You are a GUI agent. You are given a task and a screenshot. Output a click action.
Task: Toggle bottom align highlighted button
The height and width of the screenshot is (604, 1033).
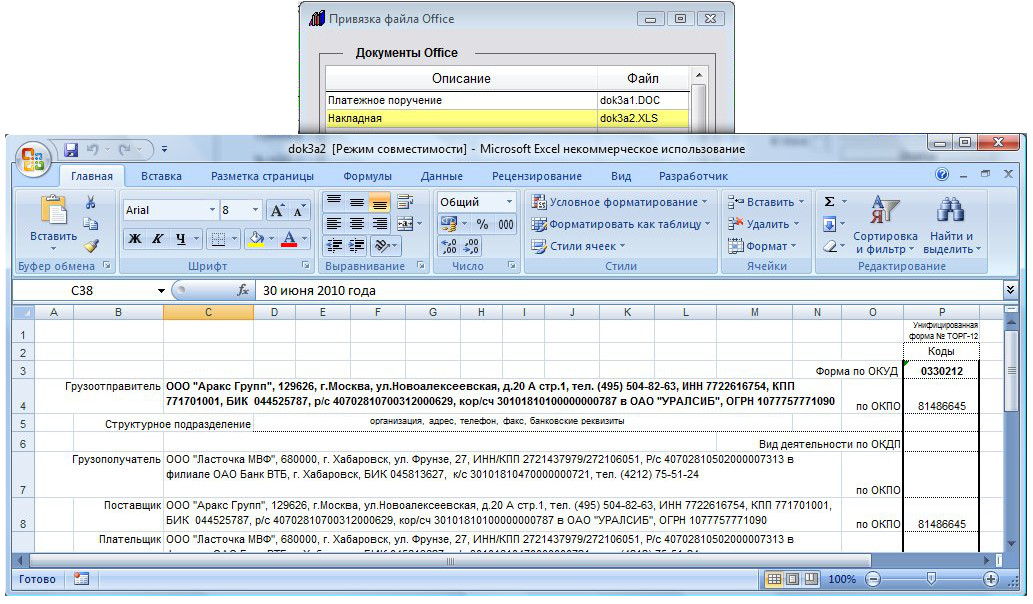379,202
